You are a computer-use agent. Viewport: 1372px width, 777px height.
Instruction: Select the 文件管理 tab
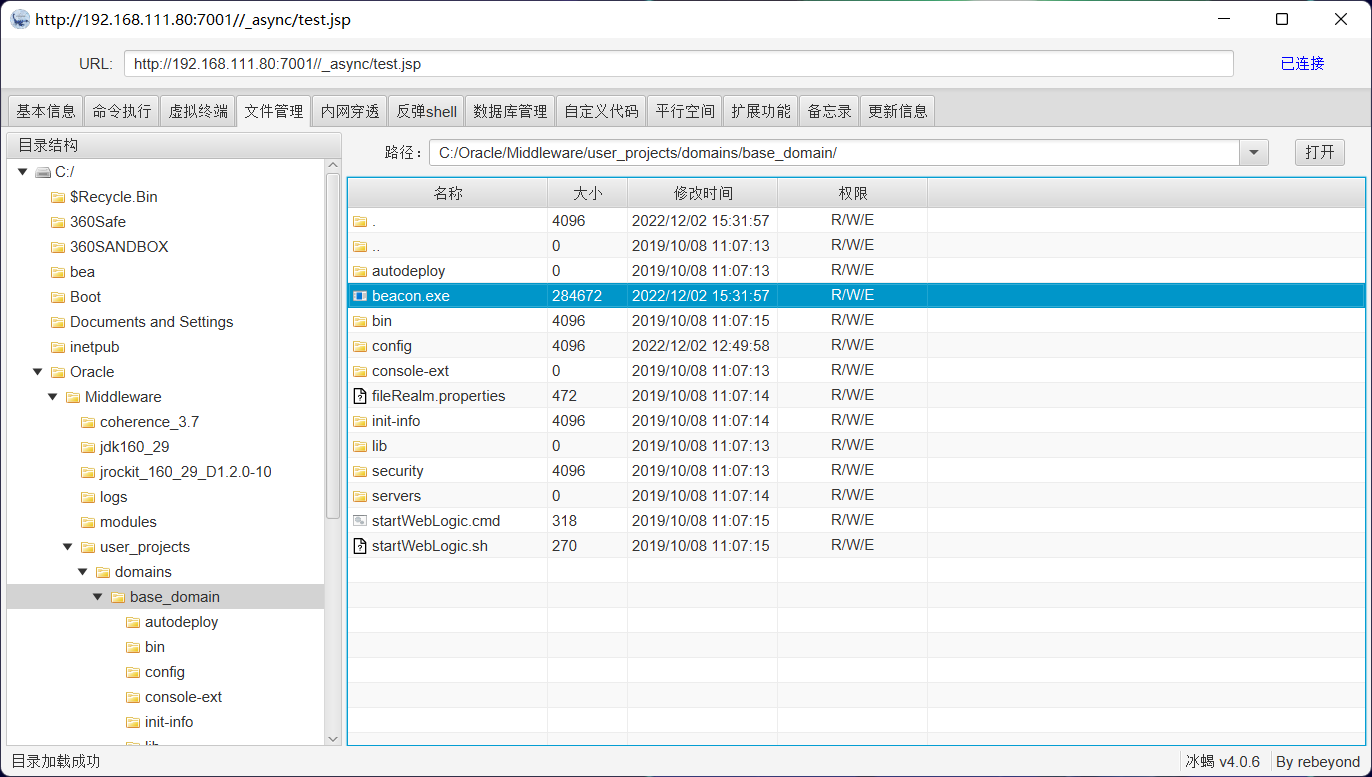click(274, 111)
